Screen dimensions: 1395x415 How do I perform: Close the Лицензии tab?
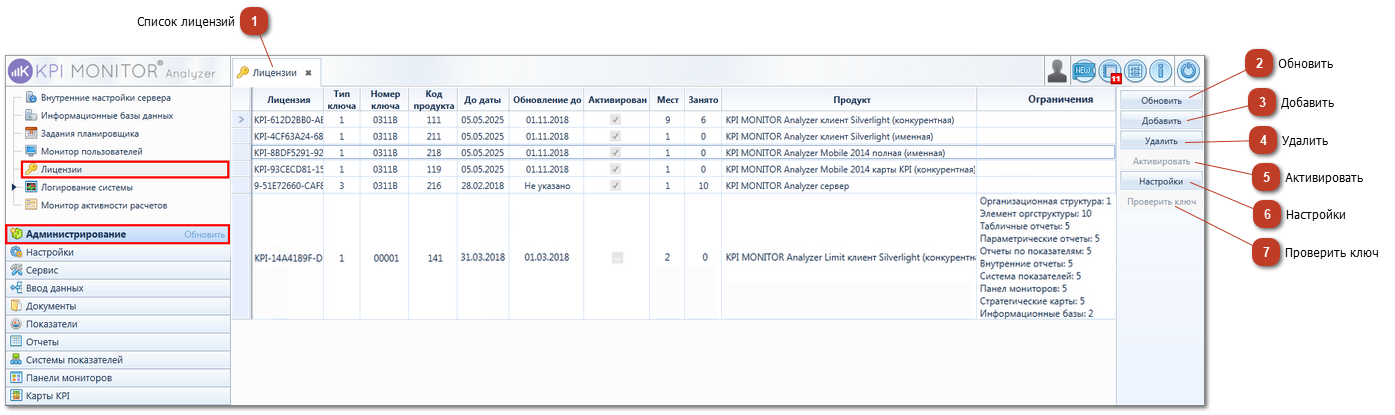pos(309,73)
